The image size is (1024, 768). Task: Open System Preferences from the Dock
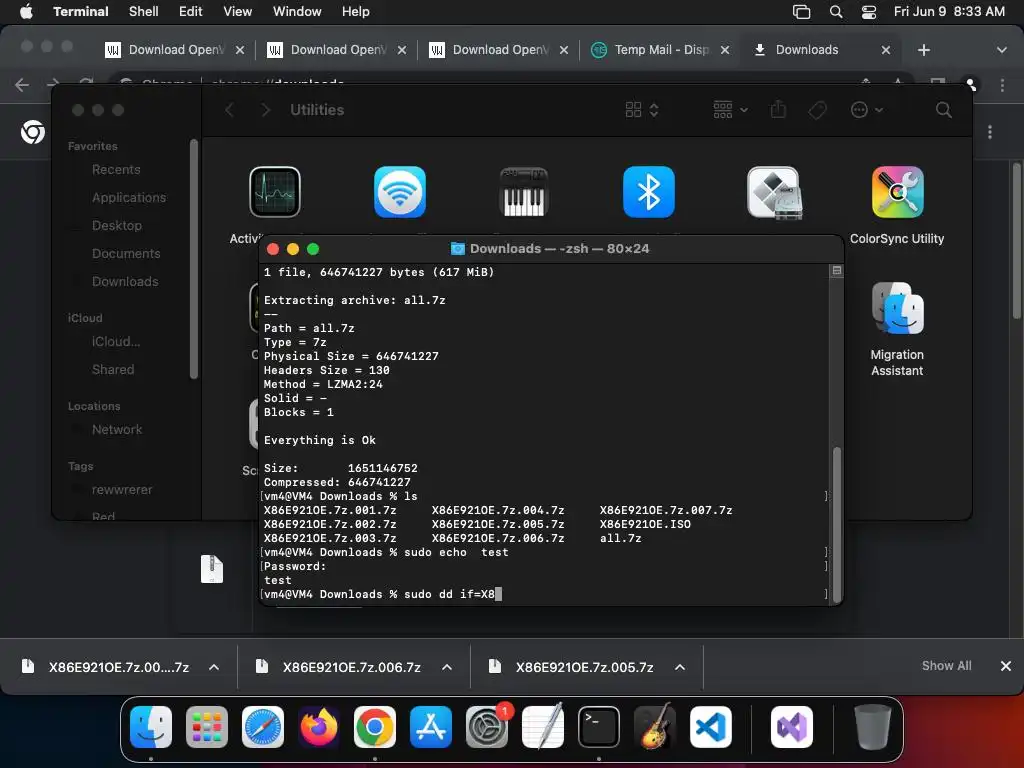(x=487, y=727)
